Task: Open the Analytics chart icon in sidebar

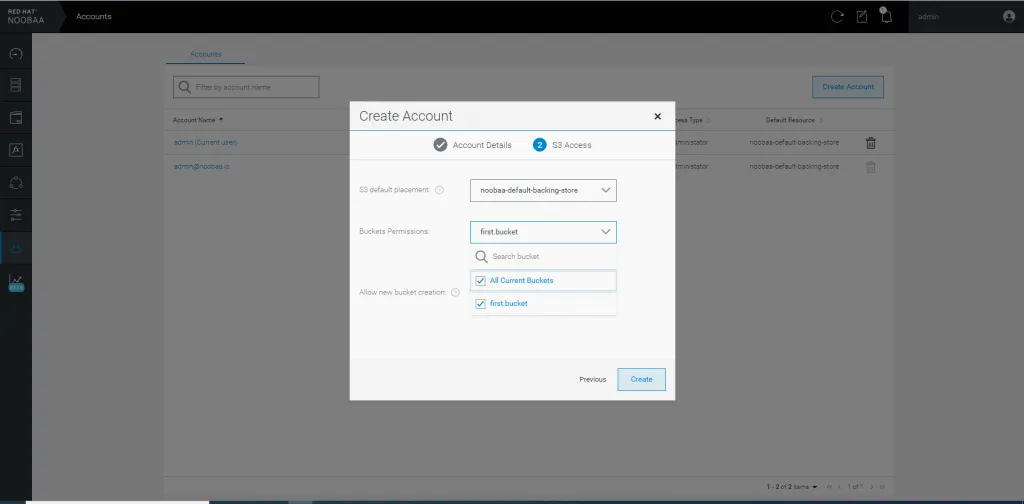Action: pos(16,281)
